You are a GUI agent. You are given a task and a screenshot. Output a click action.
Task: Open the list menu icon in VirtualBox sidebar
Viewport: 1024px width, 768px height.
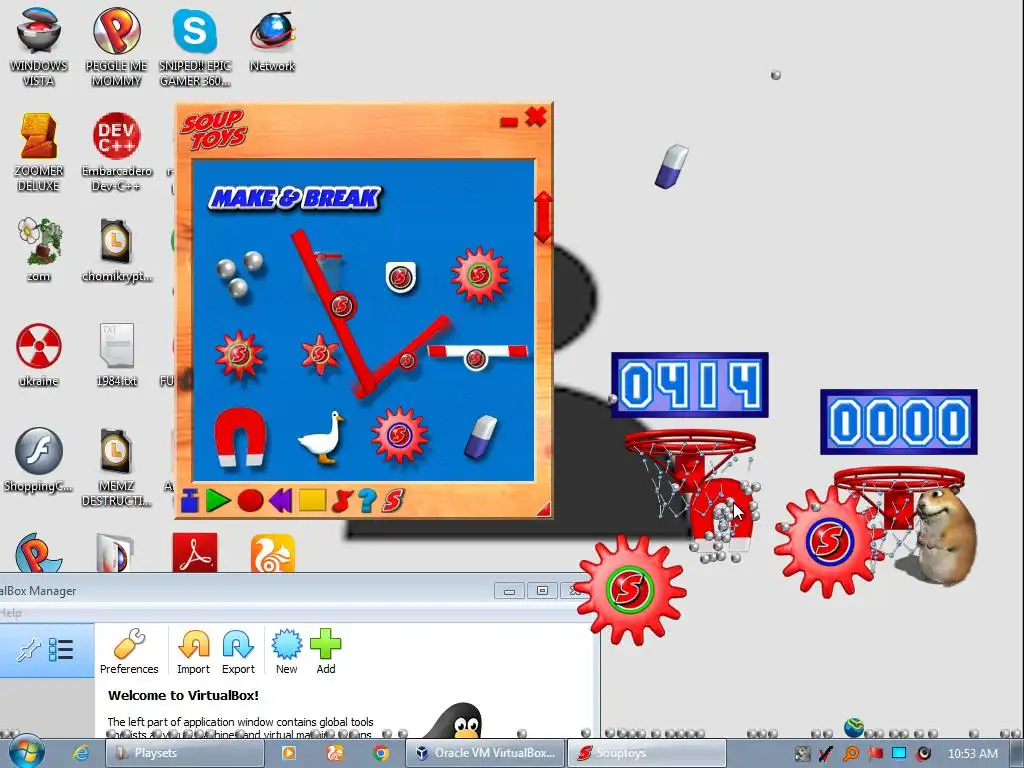(61, 650)
